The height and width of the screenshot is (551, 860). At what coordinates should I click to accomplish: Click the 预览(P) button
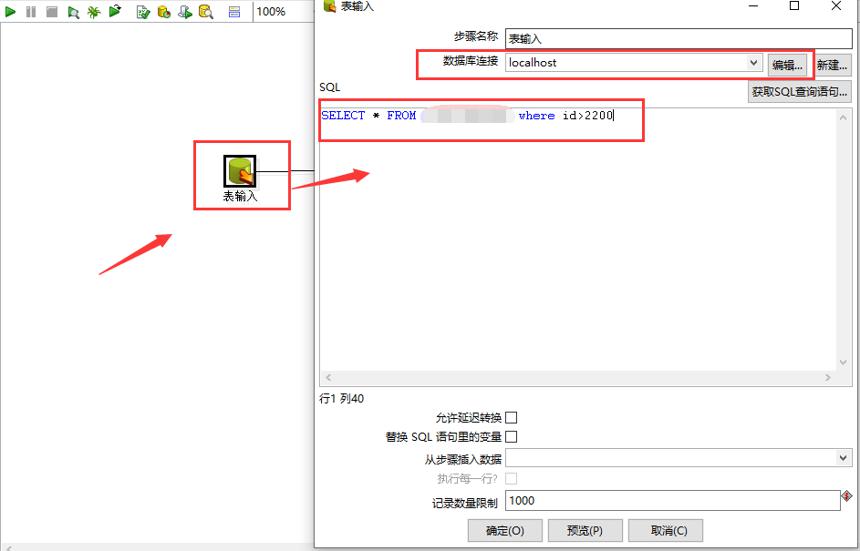click(585, 530)
